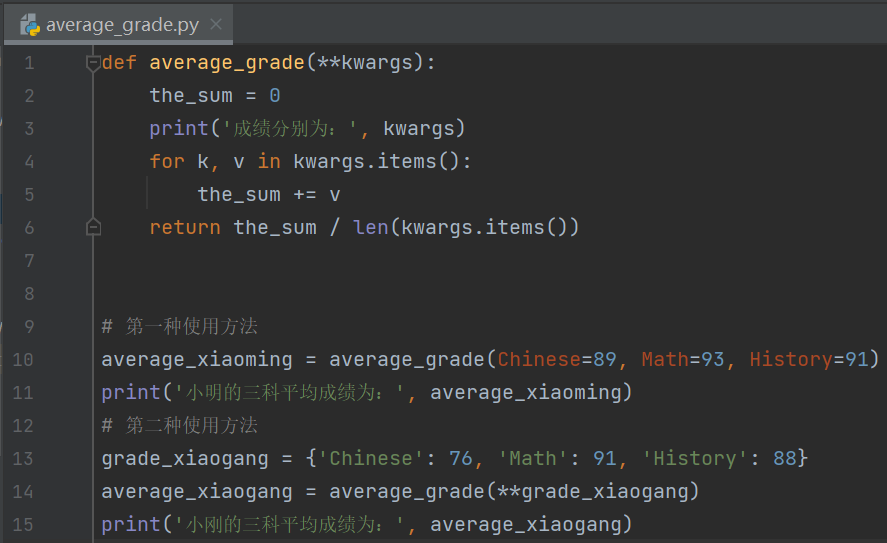Click the grade_xiaogang variable on line 13
Screen dimensions: 887x543
(x=185, y=458)
